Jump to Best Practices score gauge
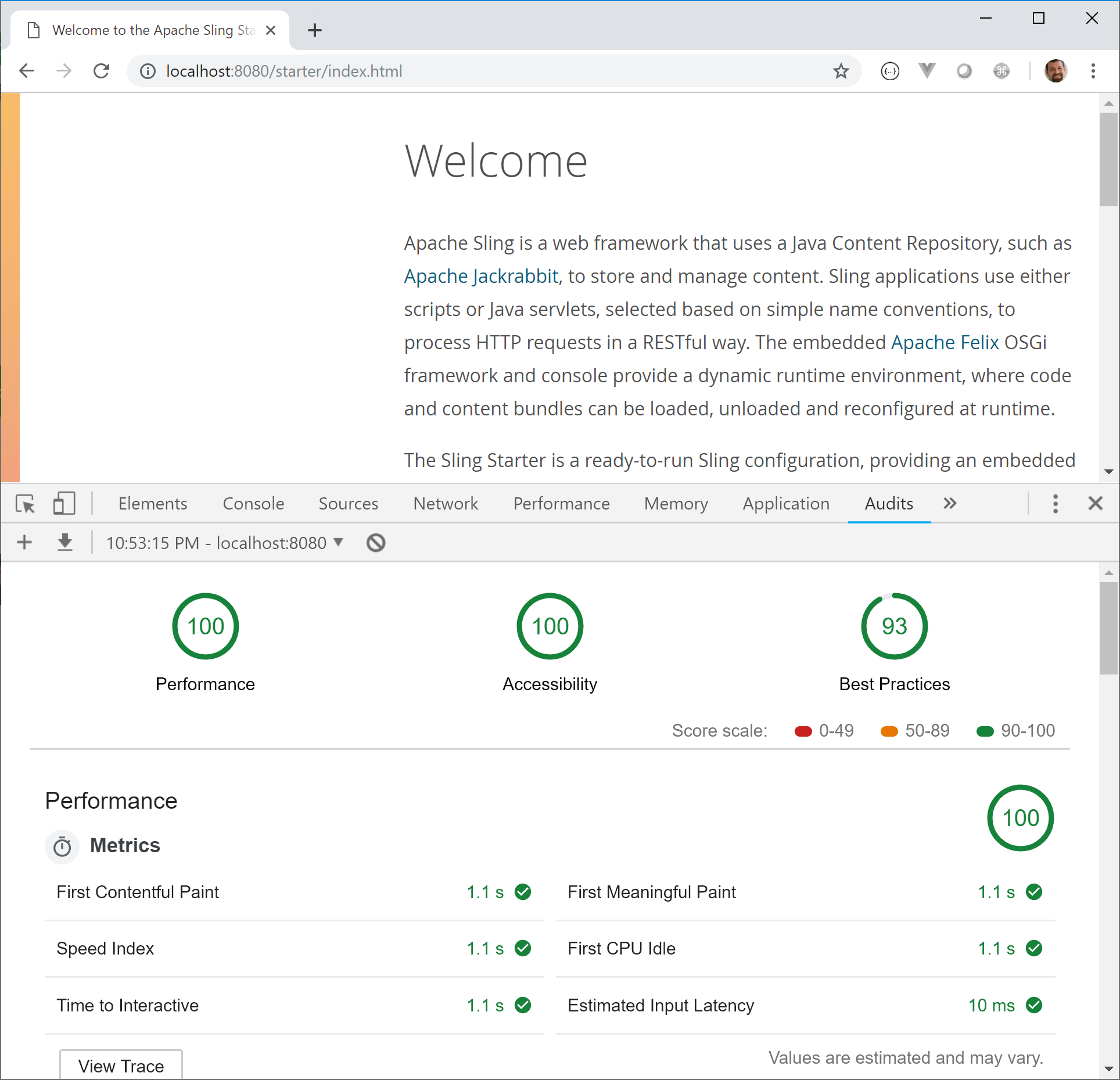1120x1080 pixels. (894, 626)
